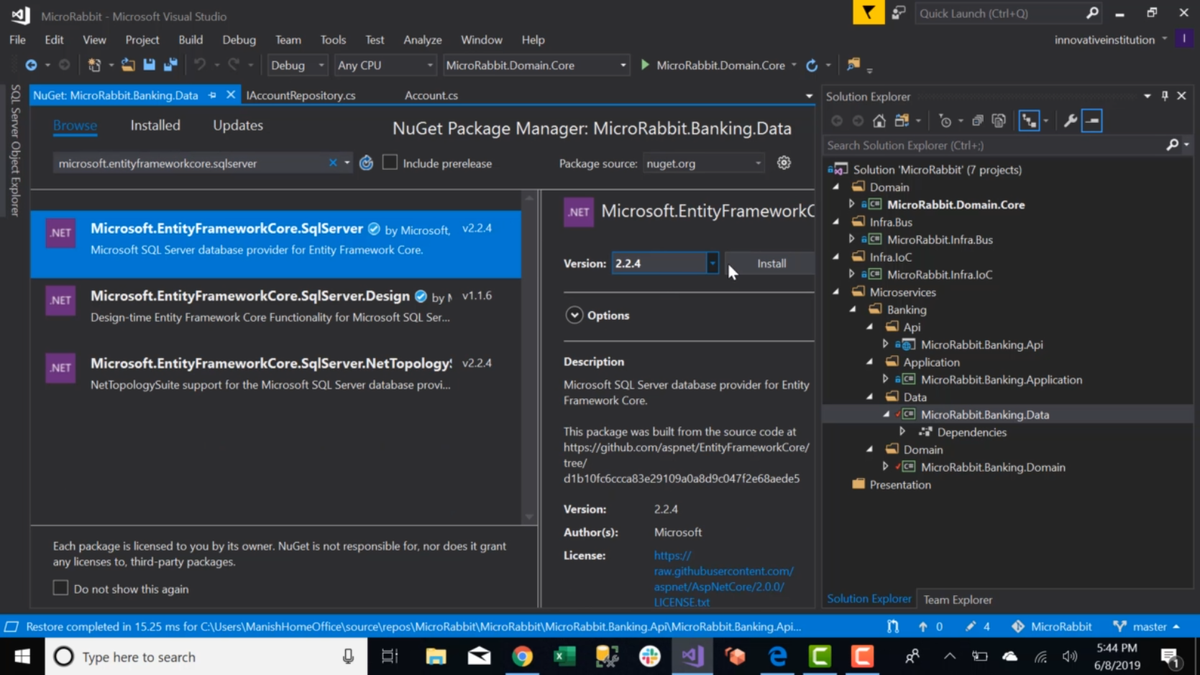Viewport: 1200px width, 675px height.
Task: Click the Navigate Backward toolbar icon
Action: click(31, 65)
